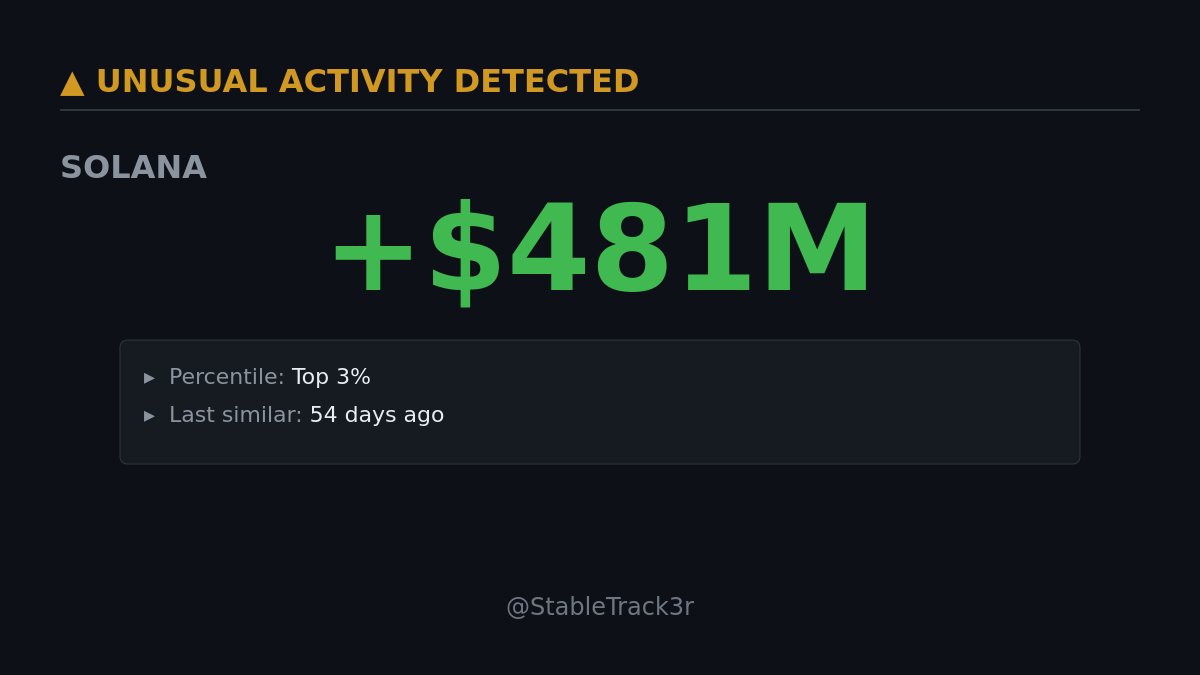Select the word UNUSUAL in the heading
The height and width of the screenshot is (675, 1200).
[181, 82]
